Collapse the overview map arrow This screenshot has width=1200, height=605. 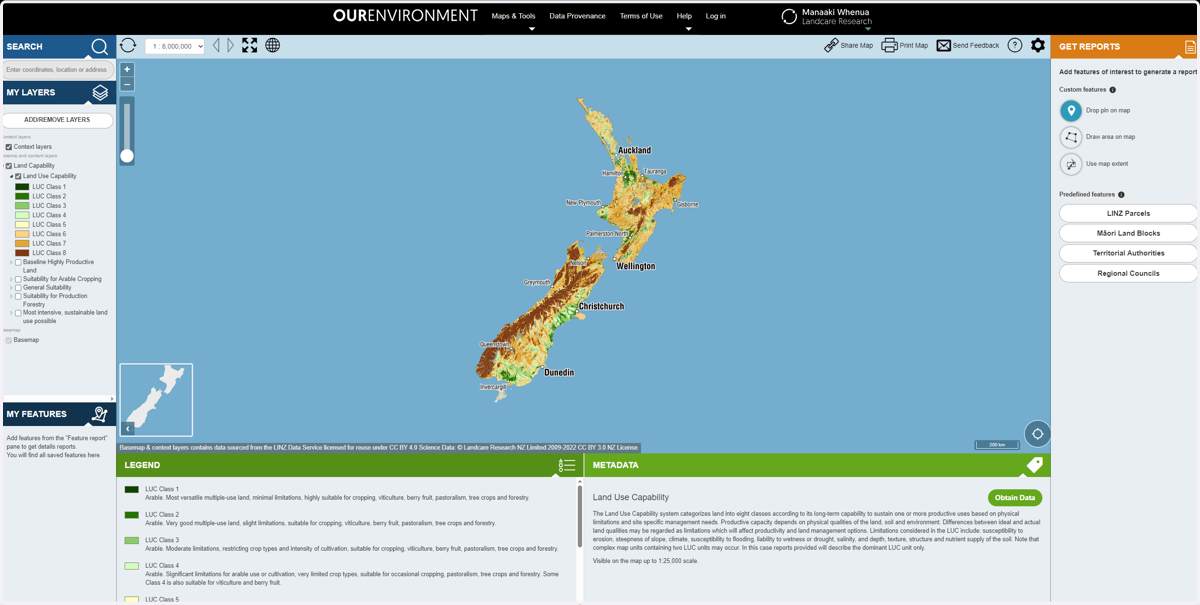point(128,428)
